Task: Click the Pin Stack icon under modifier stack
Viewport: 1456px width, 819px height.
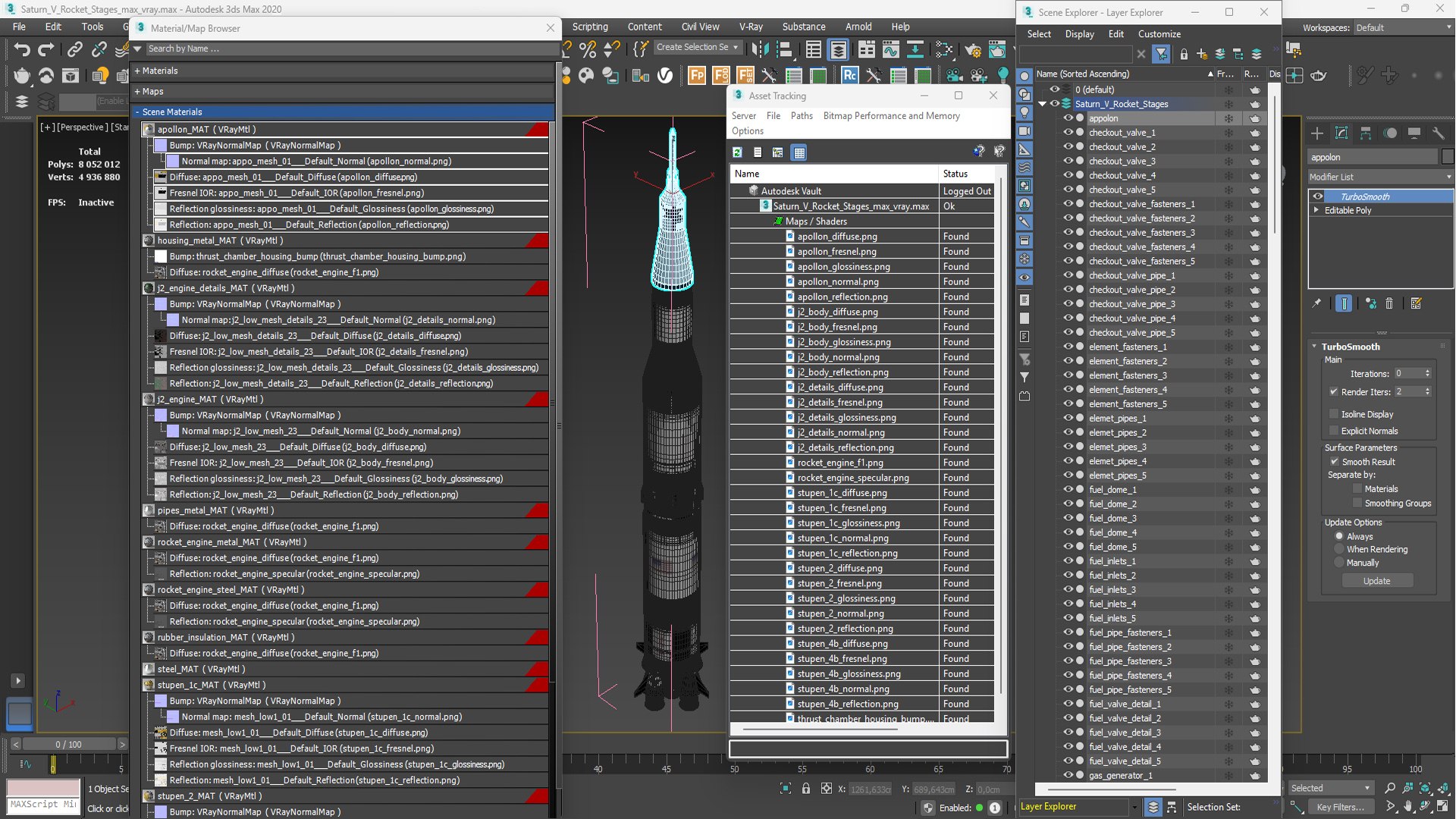Action: [1316, 303]
